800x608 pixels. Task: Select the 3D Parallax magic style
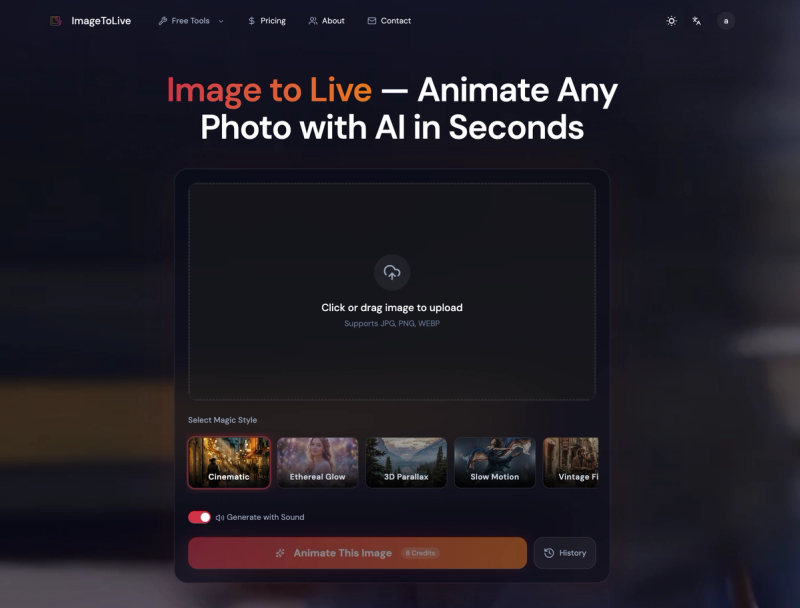406,461
